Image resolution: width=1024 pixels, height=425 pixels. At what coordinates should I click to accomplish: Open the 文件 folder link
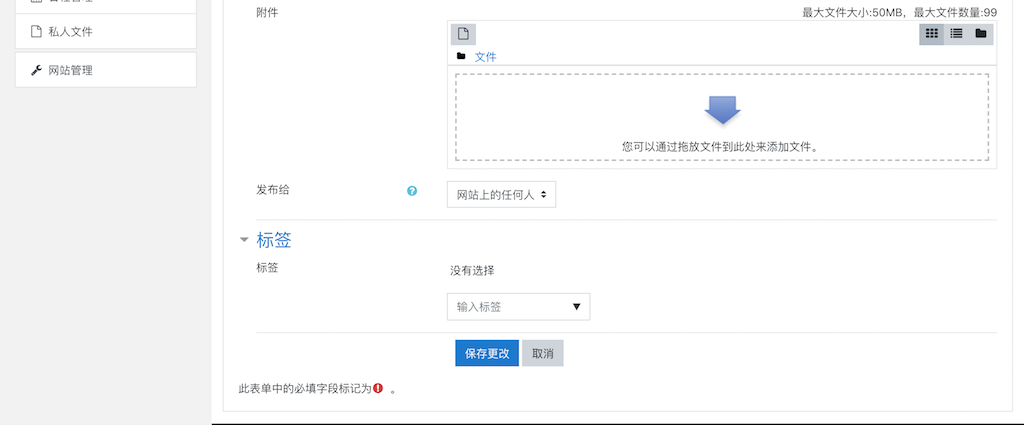point(485,57)
